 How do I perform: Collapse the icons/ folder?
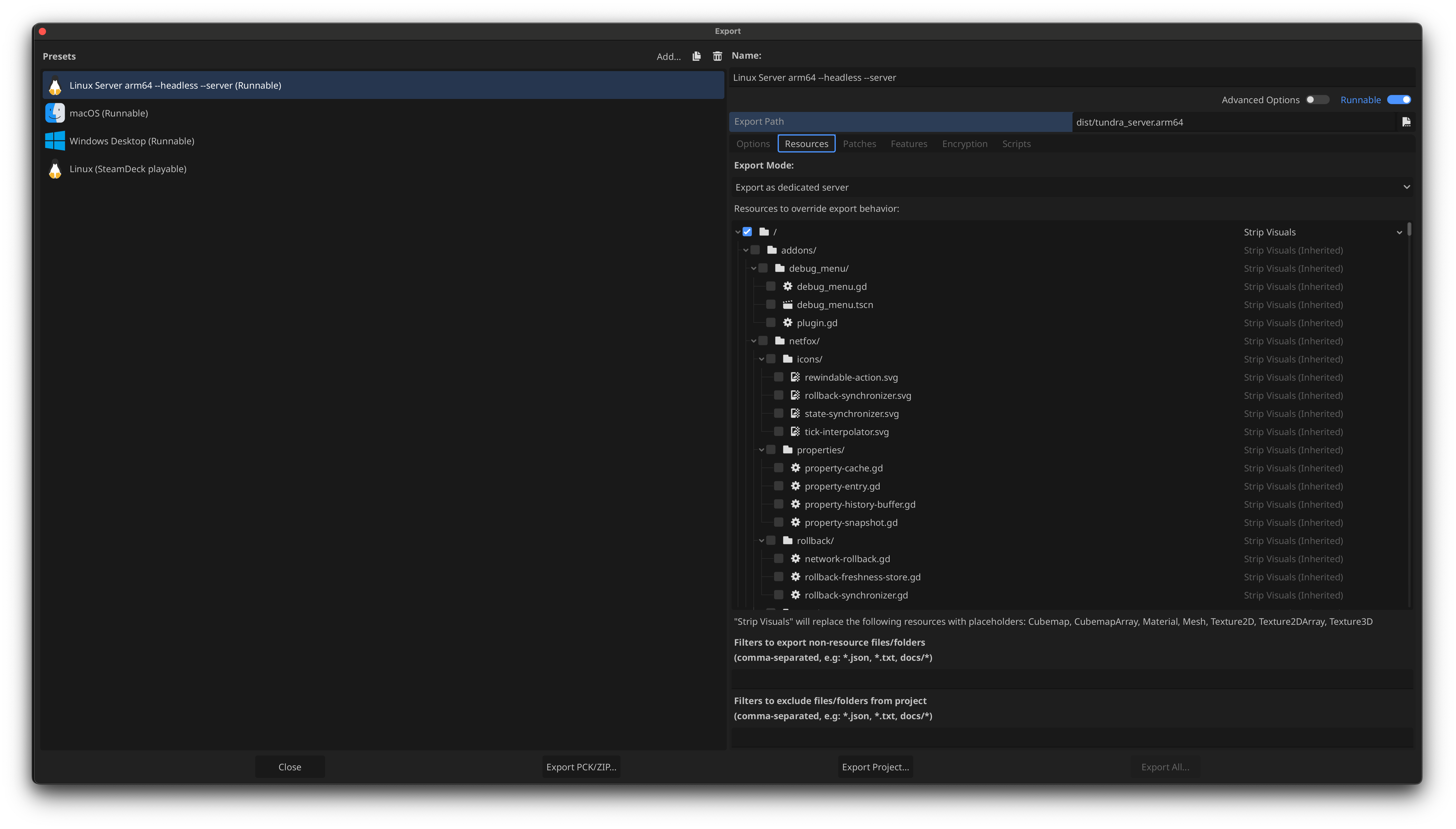762,359
